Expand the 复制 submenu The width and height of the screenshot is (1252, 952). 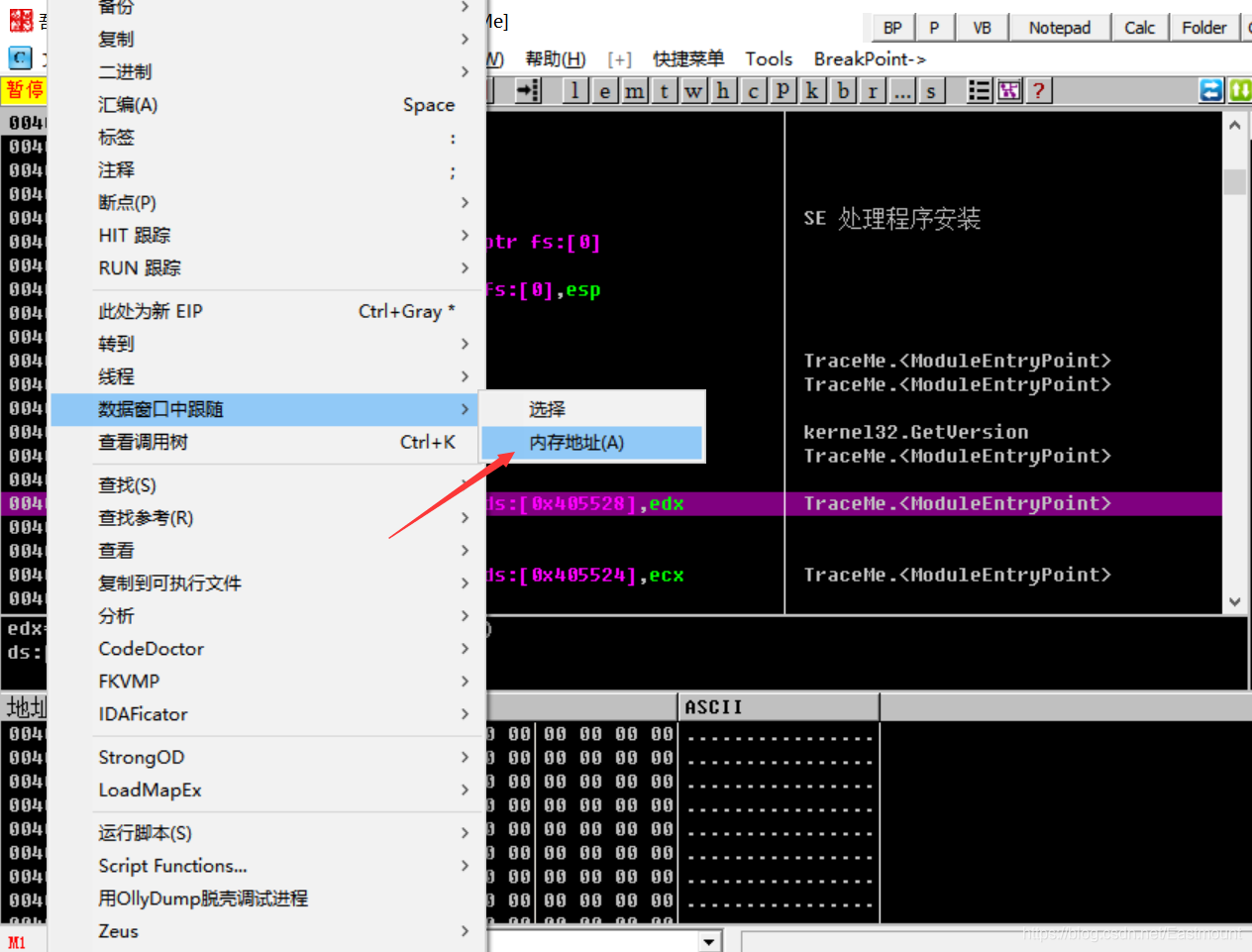pyautogui.click(x=267, y=39)
